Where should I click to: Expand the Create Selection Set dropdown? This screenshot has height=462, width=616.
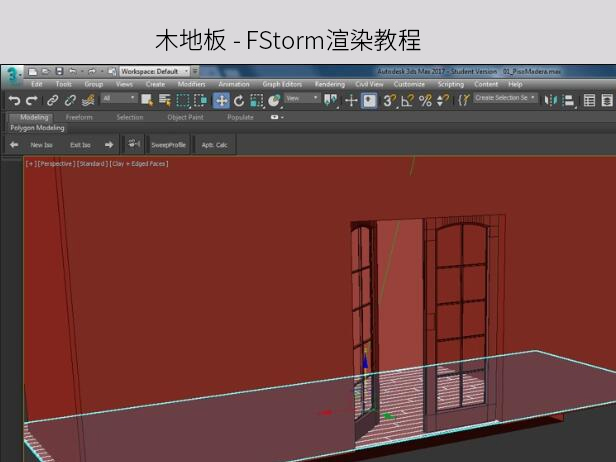pos(506,99)
